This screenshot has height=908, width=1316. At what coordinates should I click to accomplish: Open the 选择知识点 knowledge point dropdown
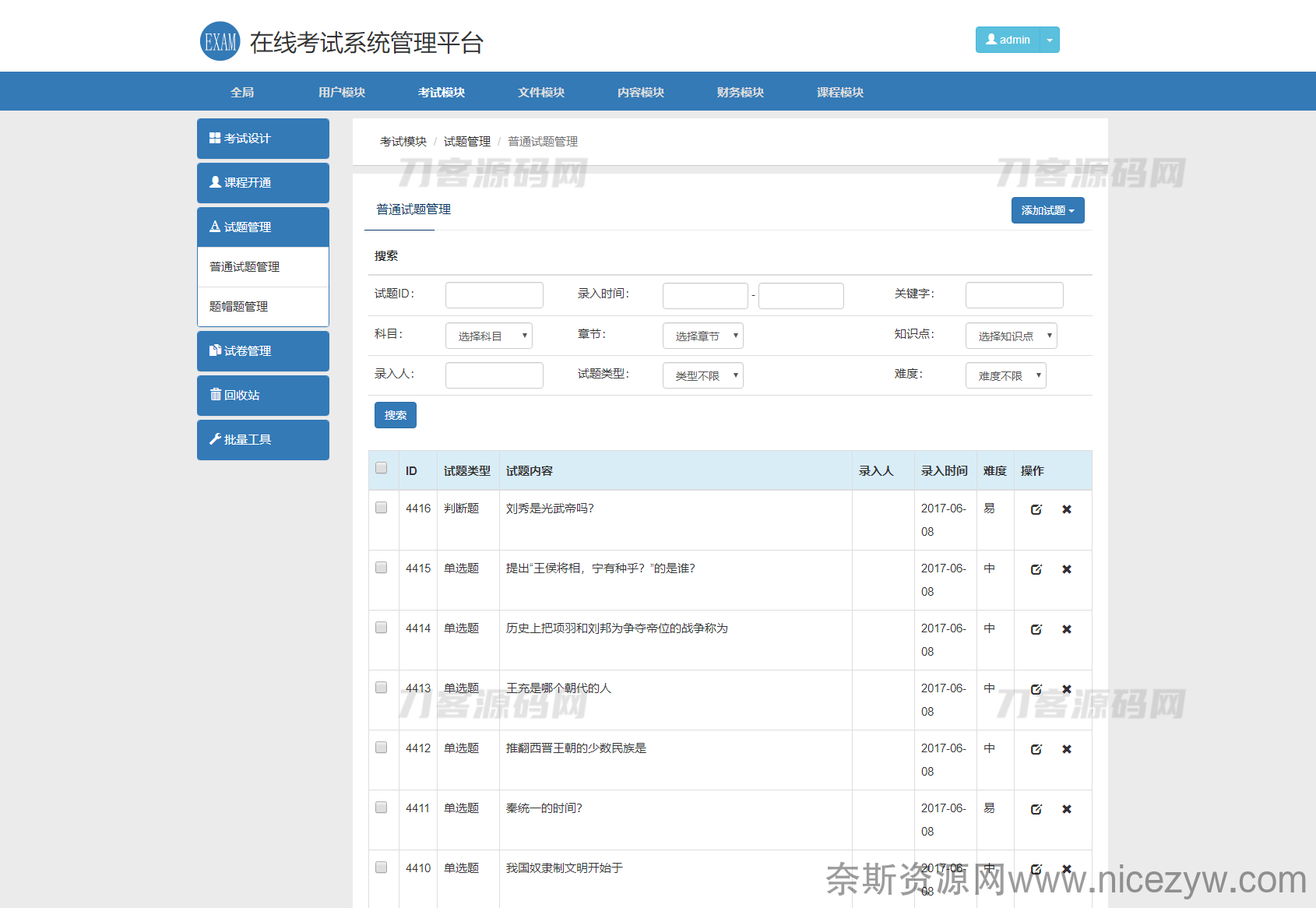1012,336
